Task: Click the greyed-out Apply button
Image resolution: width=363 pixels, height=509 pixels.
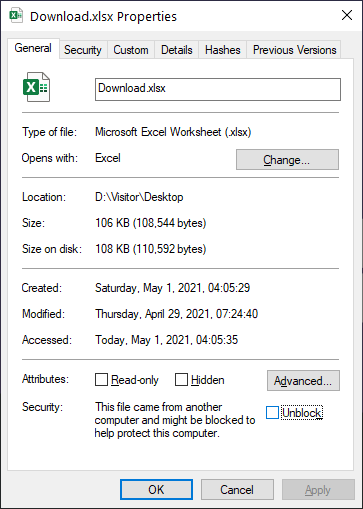Action: [318, 490]
